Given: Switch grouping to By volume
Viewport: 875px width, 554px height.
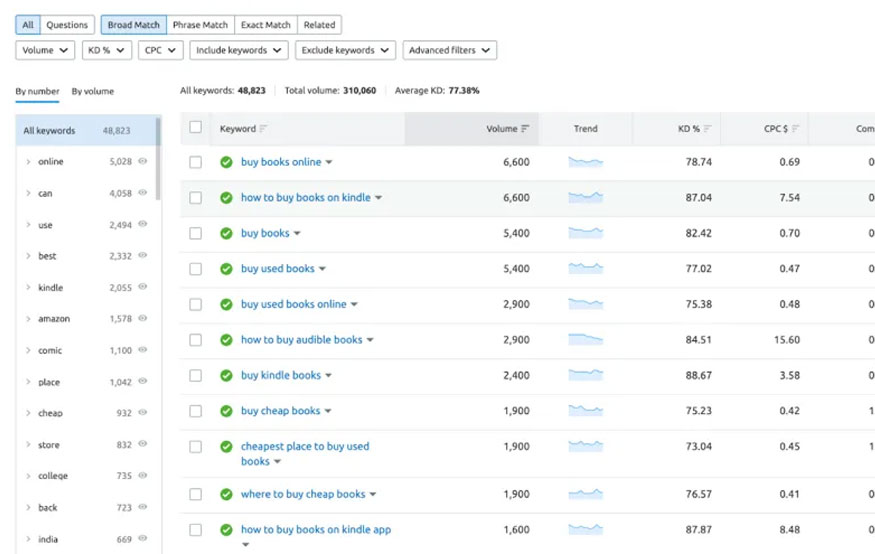Looking at the screenshot, I should [x=93, y=91].
